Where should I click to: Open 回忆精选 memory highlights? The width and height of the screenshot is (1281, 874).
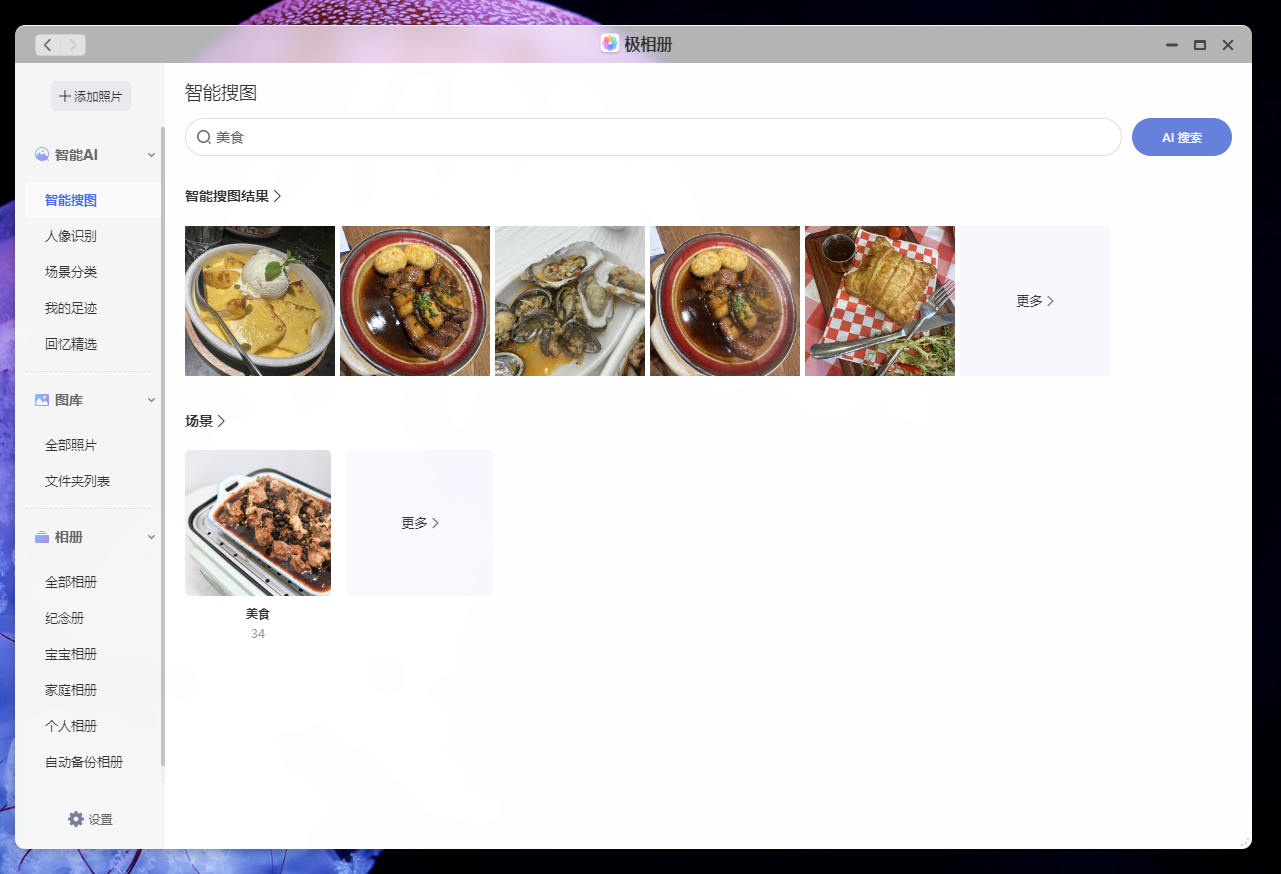click(x=70, y=343)
